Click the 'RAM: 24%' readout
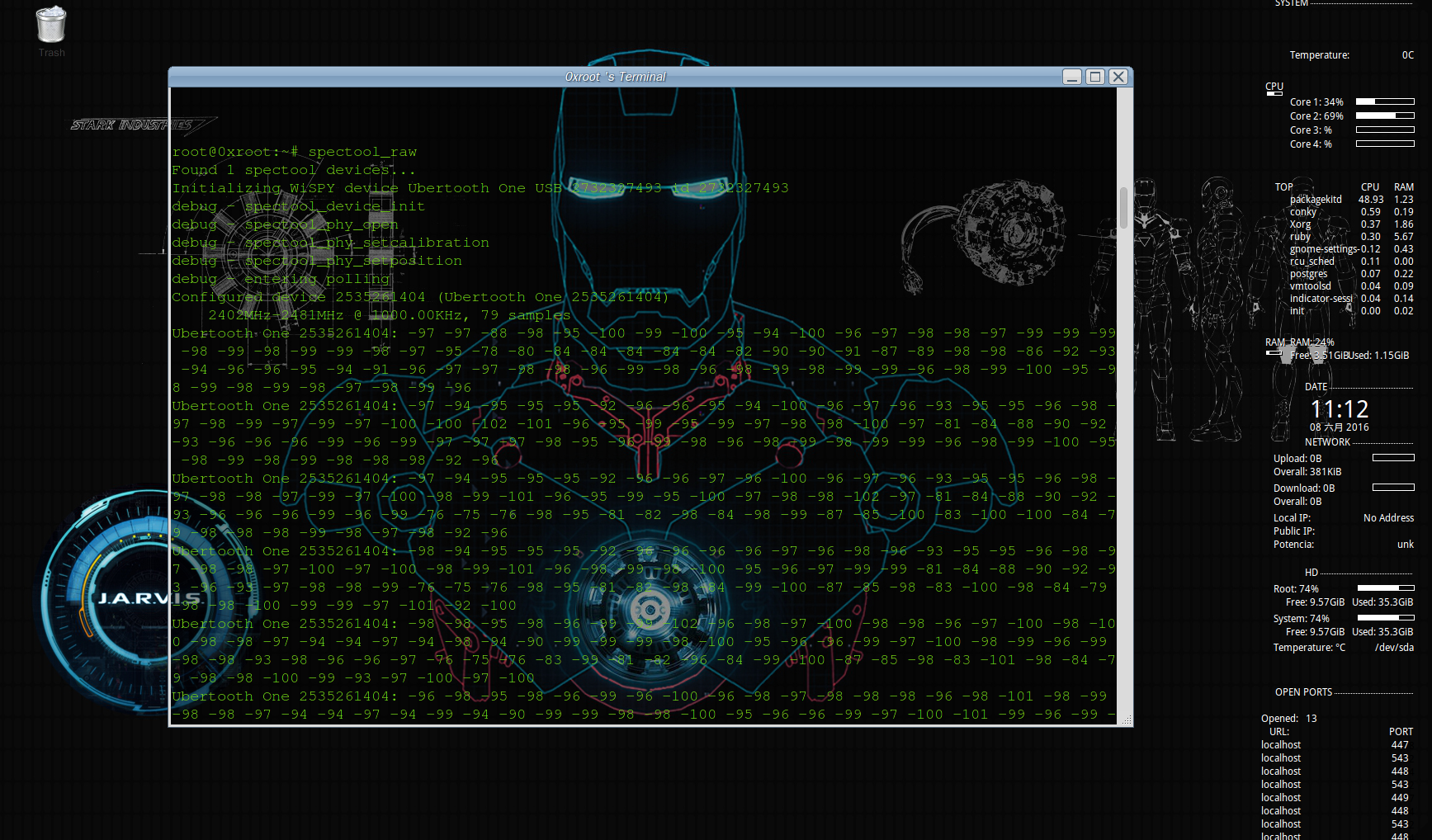This screenshot has width=1432, height=840. (1312, 342)
